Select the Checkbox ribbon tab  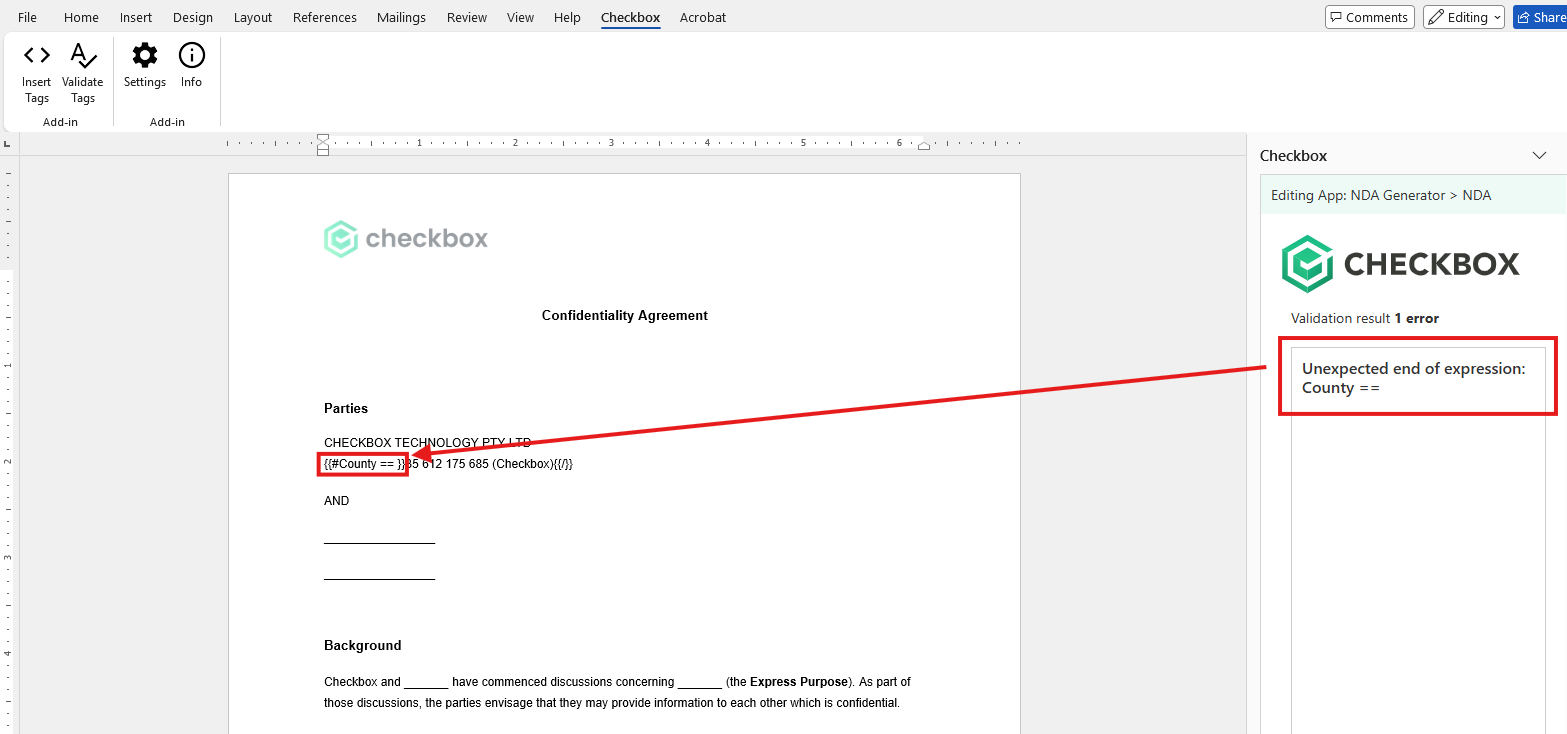point(630,17)
